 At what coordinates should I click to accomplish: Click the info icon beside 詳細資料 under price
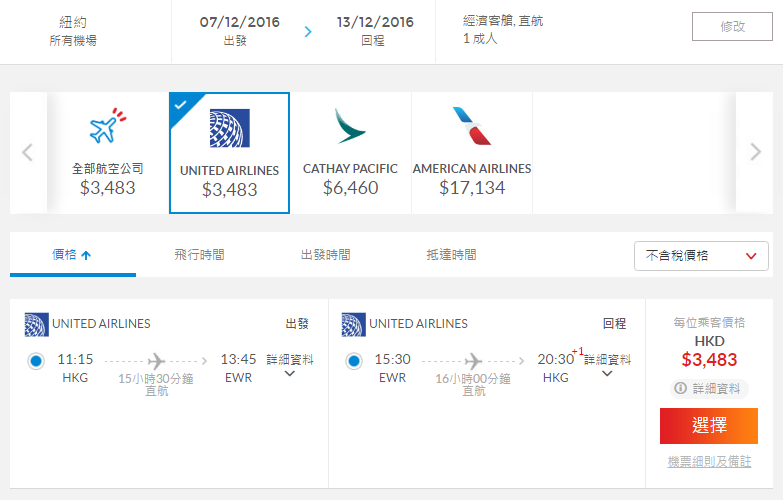[x=680, y=388]
